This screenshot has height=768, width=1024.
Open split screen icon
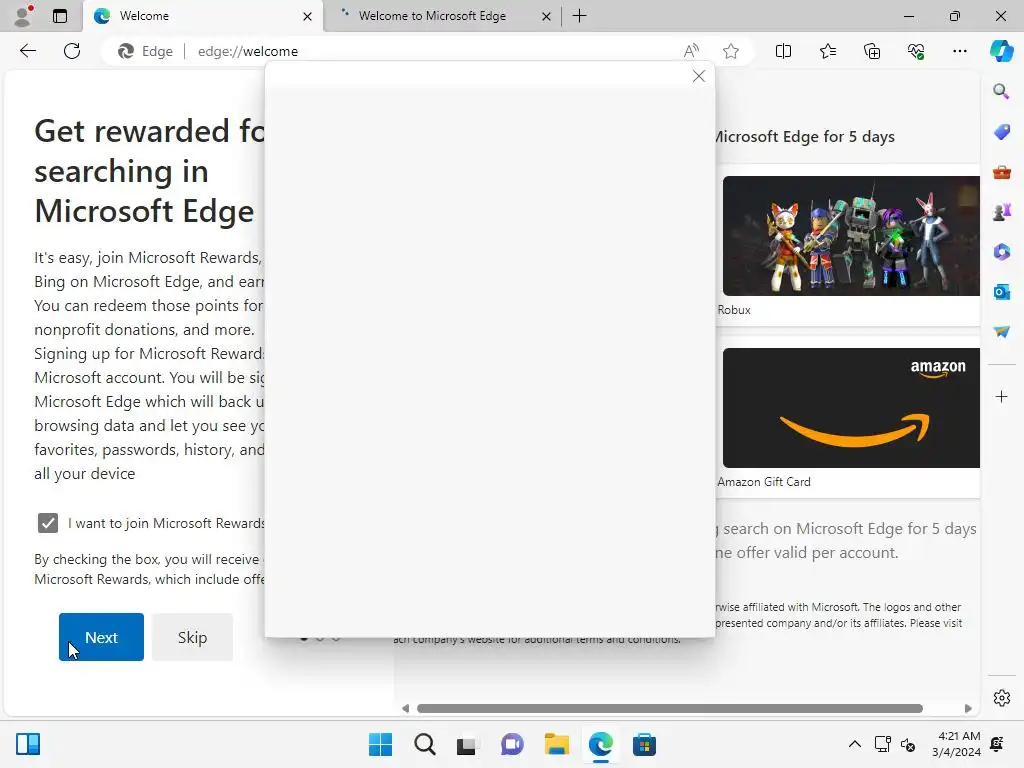[783, 51]
